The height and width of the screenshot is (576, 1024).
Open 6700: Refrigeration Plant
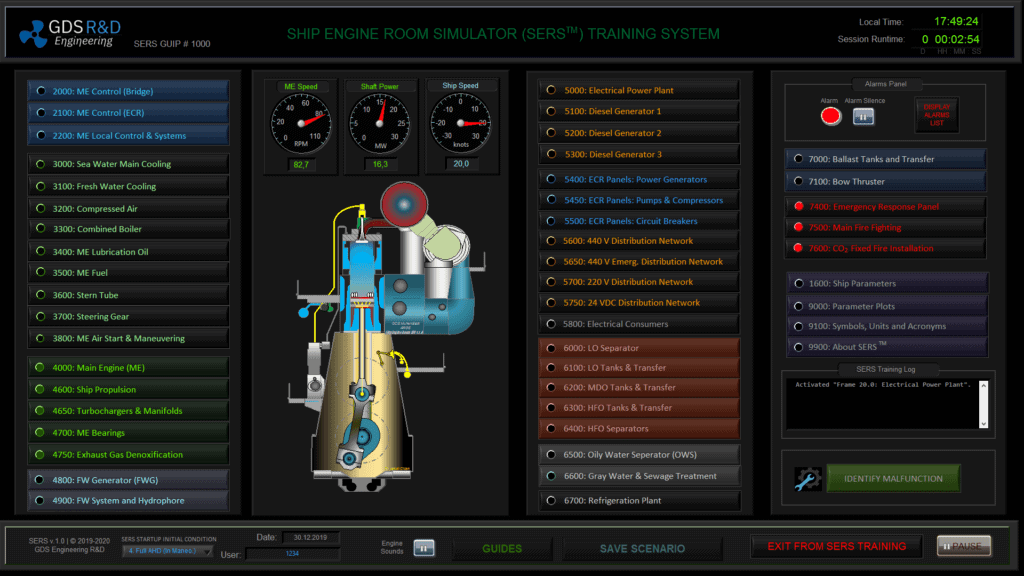tap(639, 500)
